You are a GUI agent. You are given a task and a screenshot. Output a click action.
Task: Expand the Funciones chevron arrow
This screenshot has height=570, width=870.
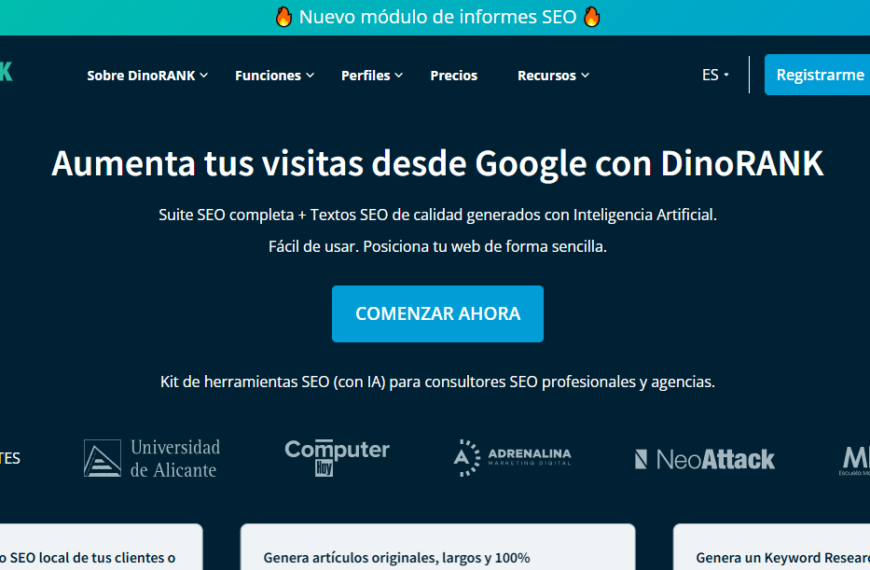coord(310,75)
